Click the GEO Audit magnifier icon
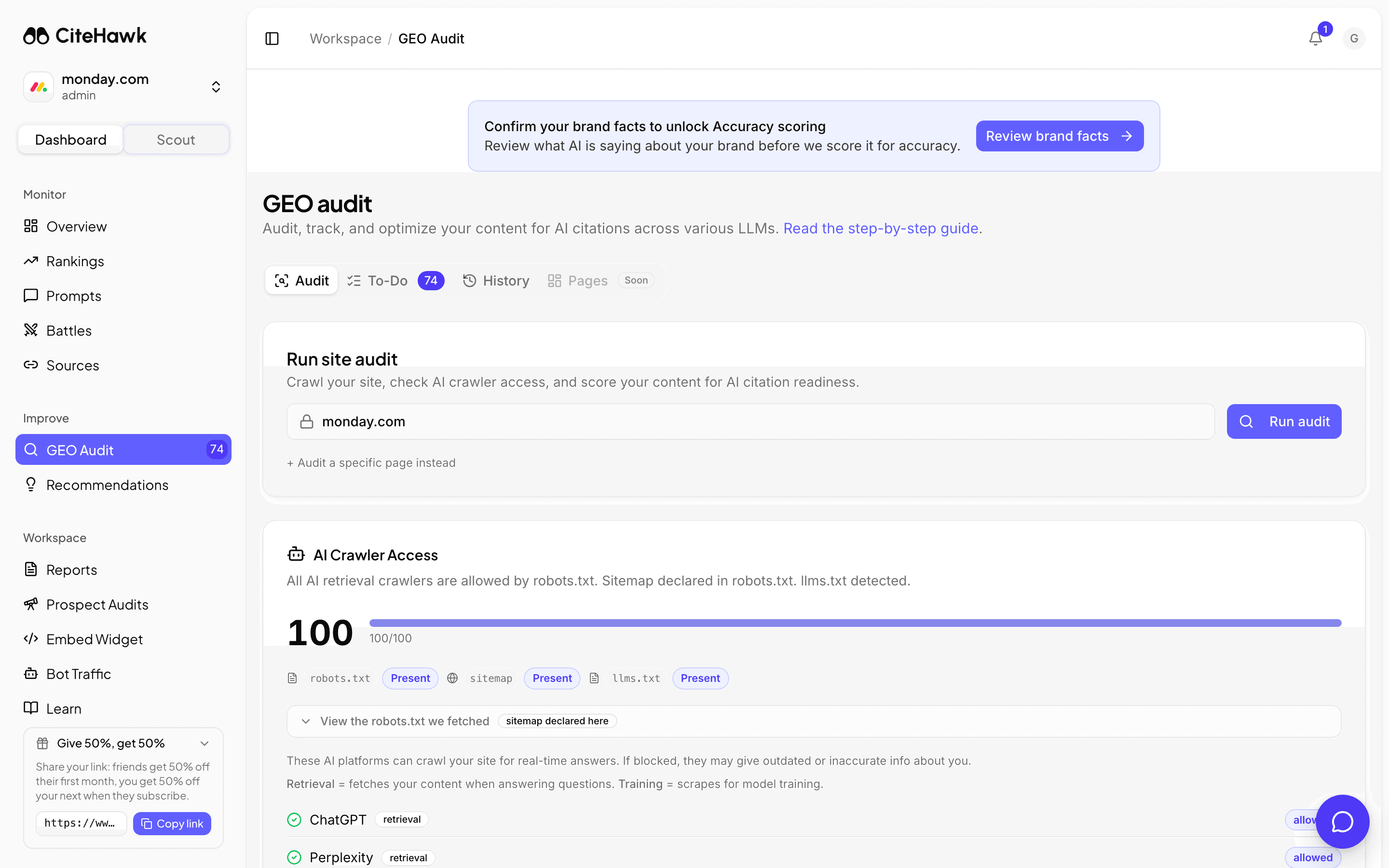 coord(31,449)
